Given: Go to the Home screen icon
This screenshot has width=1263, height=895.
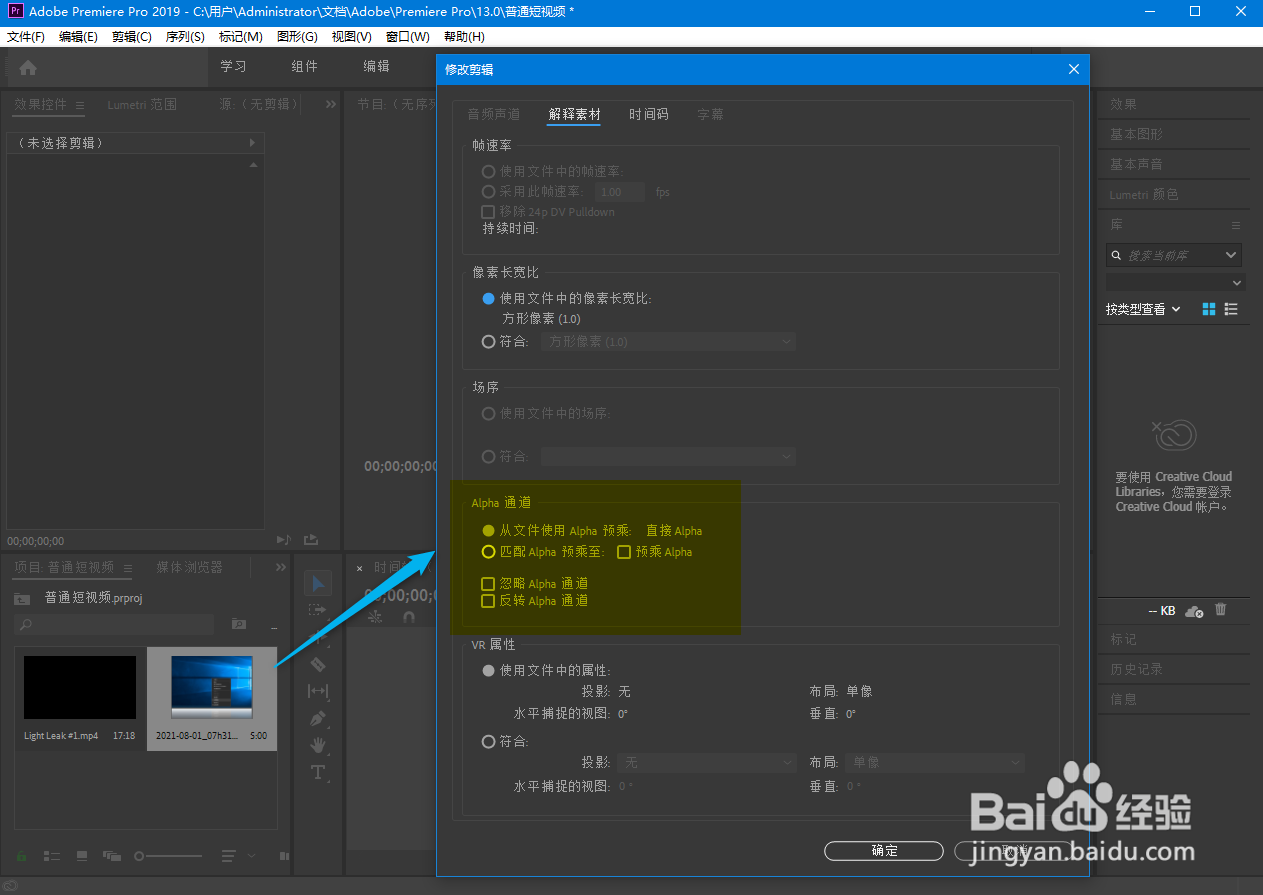Looking at the screenshot, I should [28, 68].
